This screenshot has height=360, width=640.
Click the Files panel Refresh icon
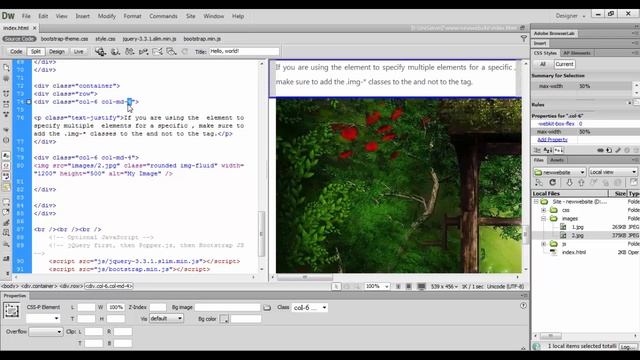(x=553, y=182)
